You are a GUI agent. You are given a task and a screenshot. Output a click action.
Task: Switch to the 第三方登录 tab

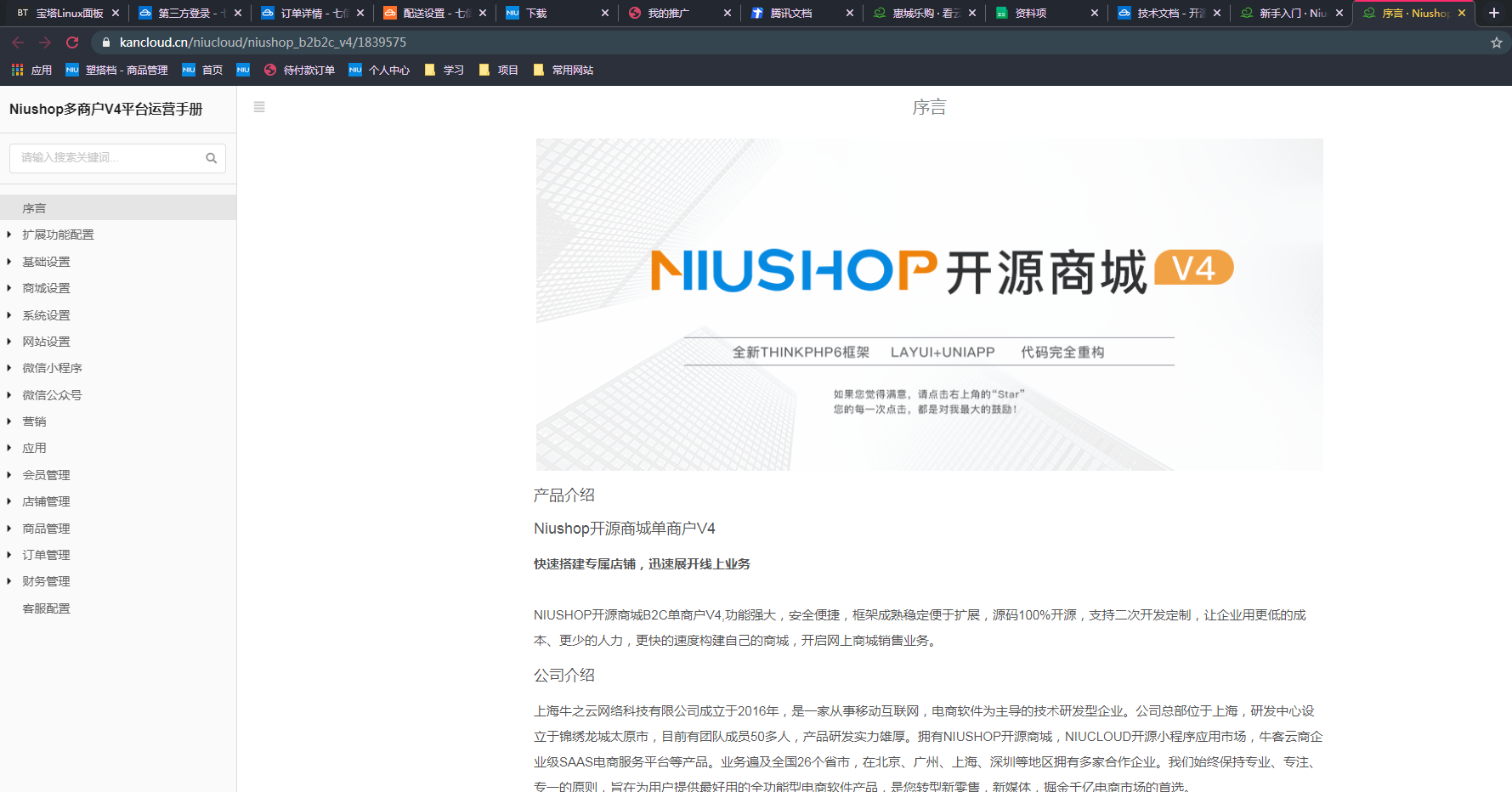pyautogui.click(x=190, y=13)
